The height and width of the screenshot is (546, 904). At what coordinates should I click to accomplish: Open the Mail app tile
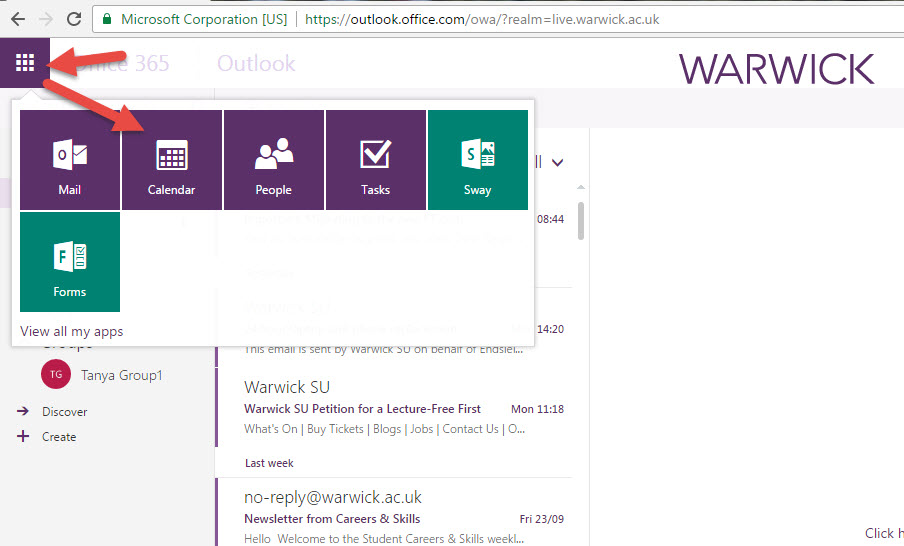click(70, 160)
